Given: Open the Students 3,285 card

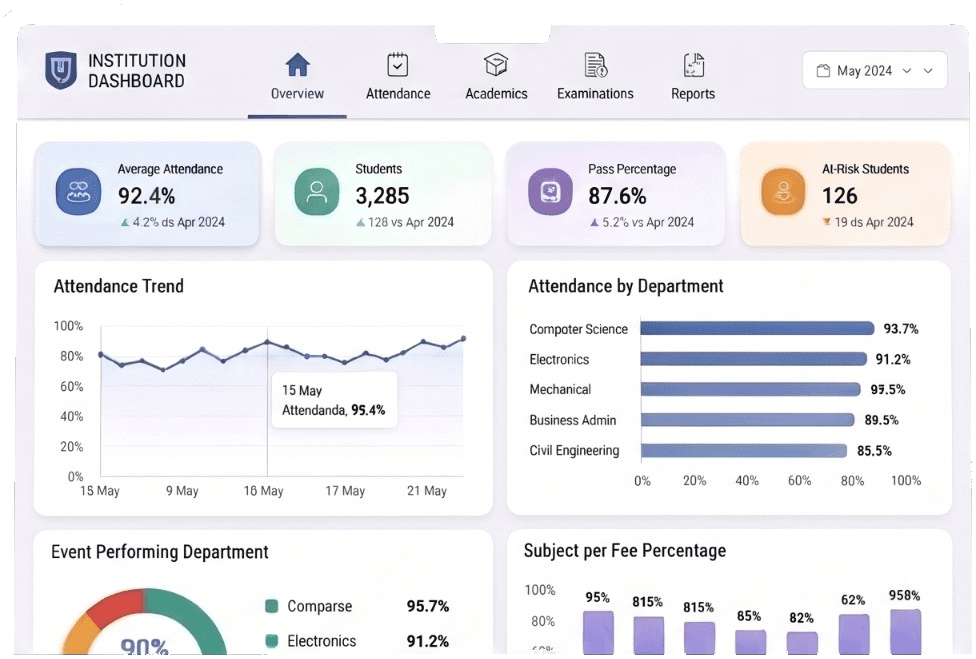Looking at the screenshot, I should 383,194.
